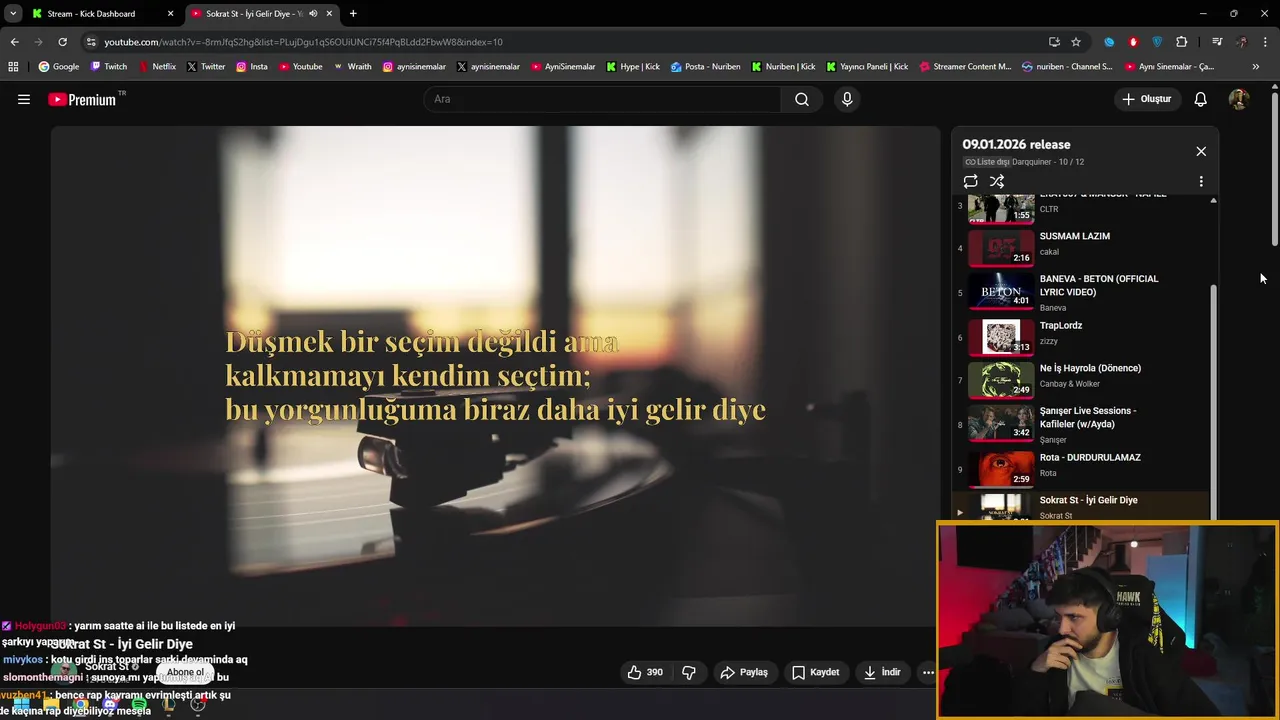
Task: Open the YouTube account avatar menu
Action: pyautogui.click(x=1239, y=99)
